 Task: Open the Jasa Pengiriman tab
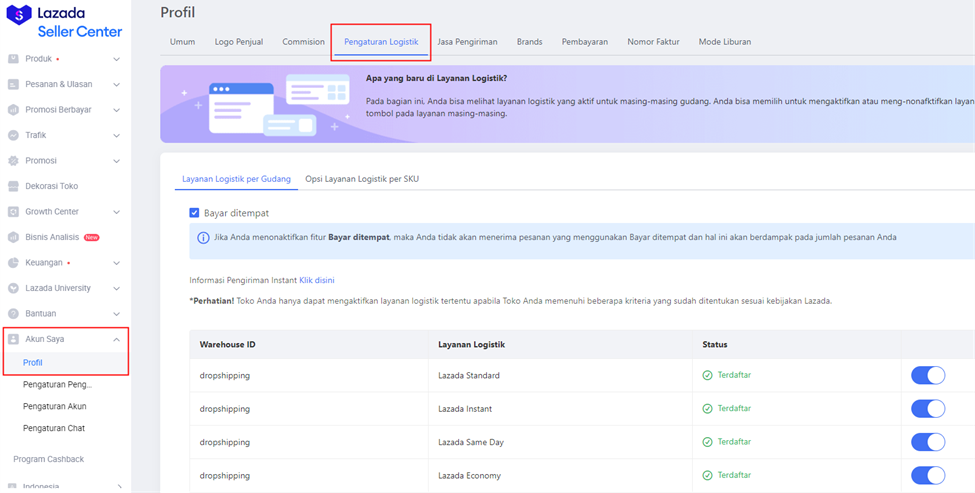tap(467, 42)
